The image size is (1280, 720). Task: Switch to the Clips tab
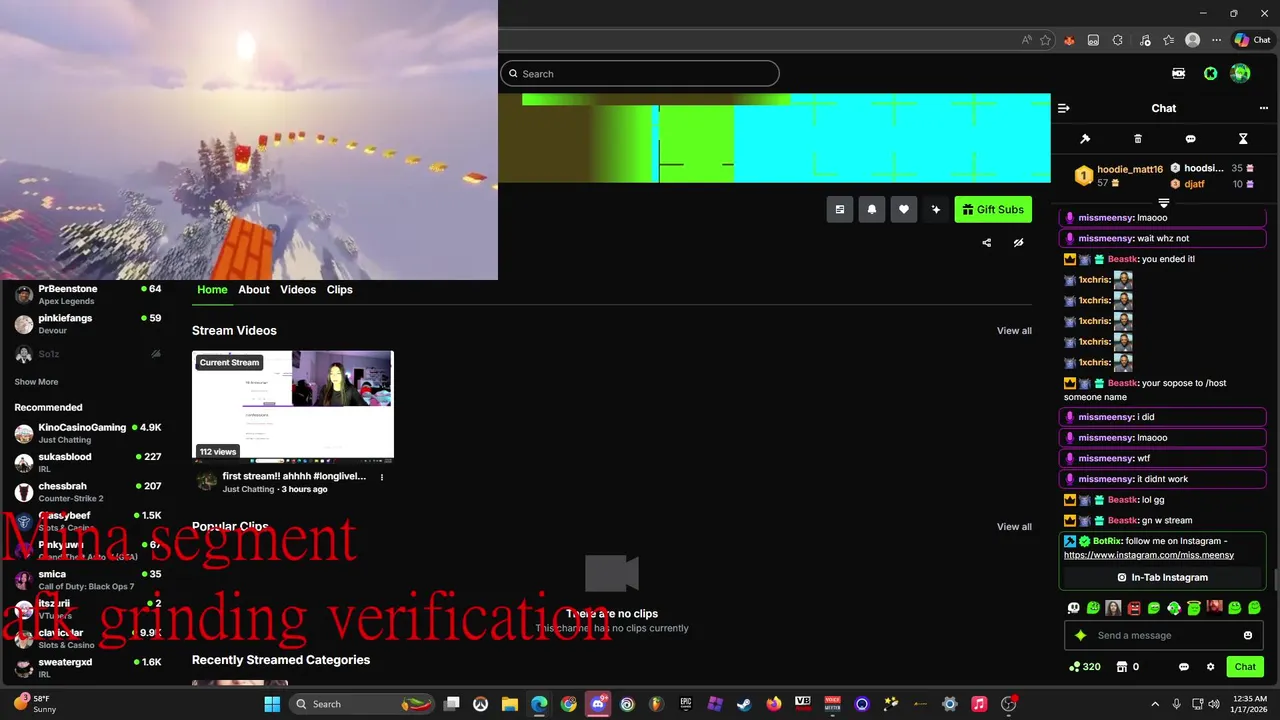pyautogui.click(x=340, y=290)
